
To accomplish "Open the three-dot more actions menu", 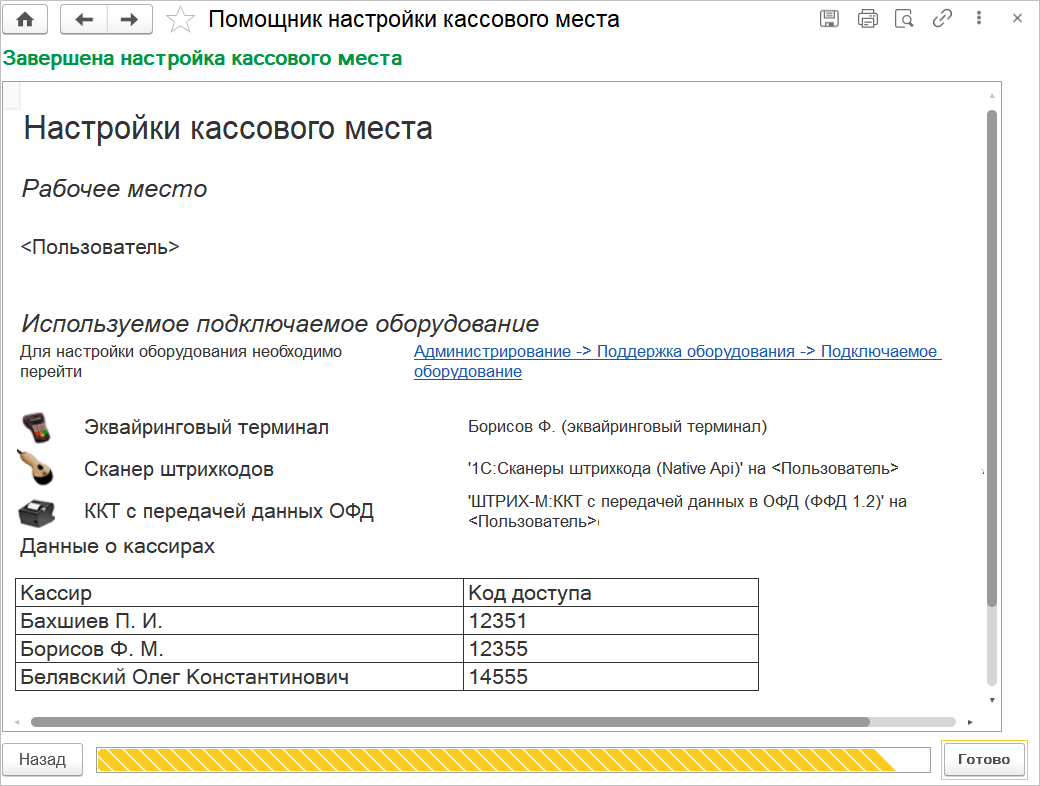I will [979, 19].
